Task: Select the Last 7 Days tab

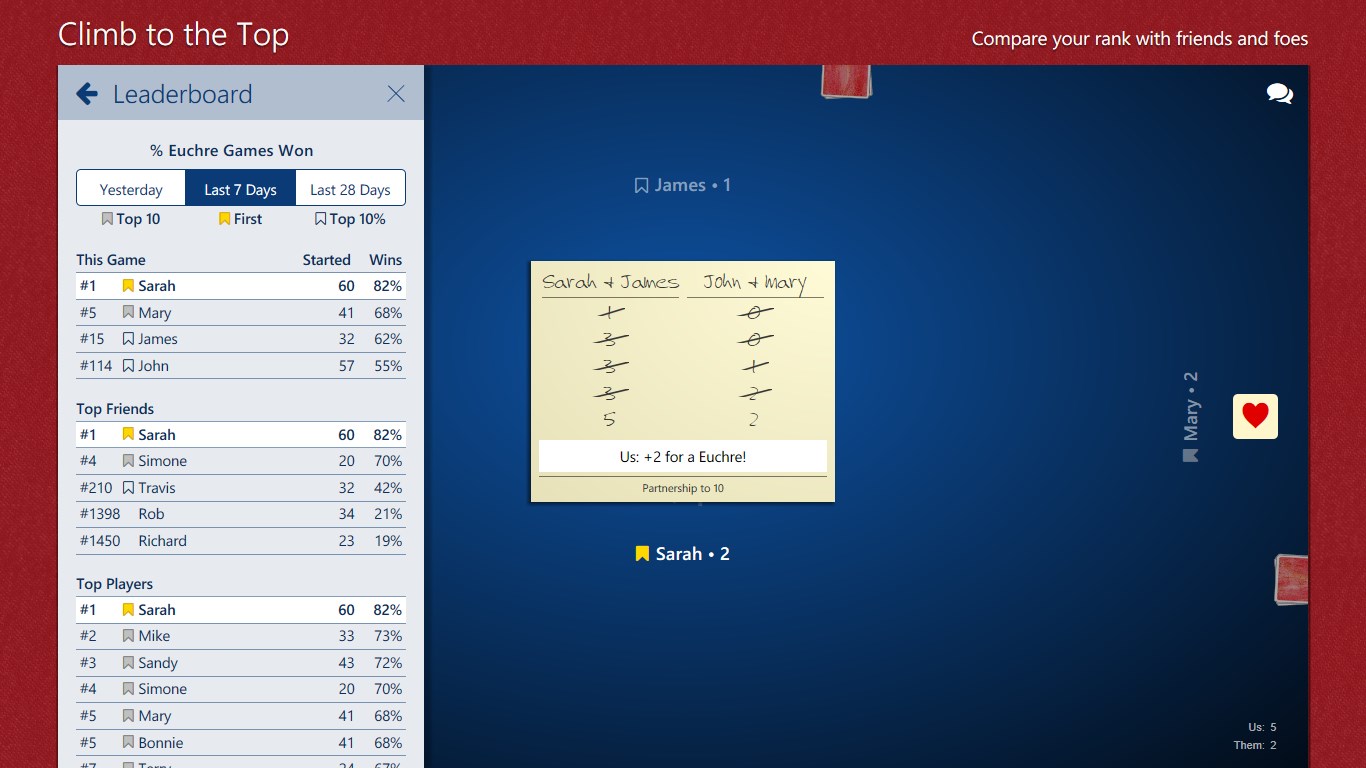Action: point(239,188)
